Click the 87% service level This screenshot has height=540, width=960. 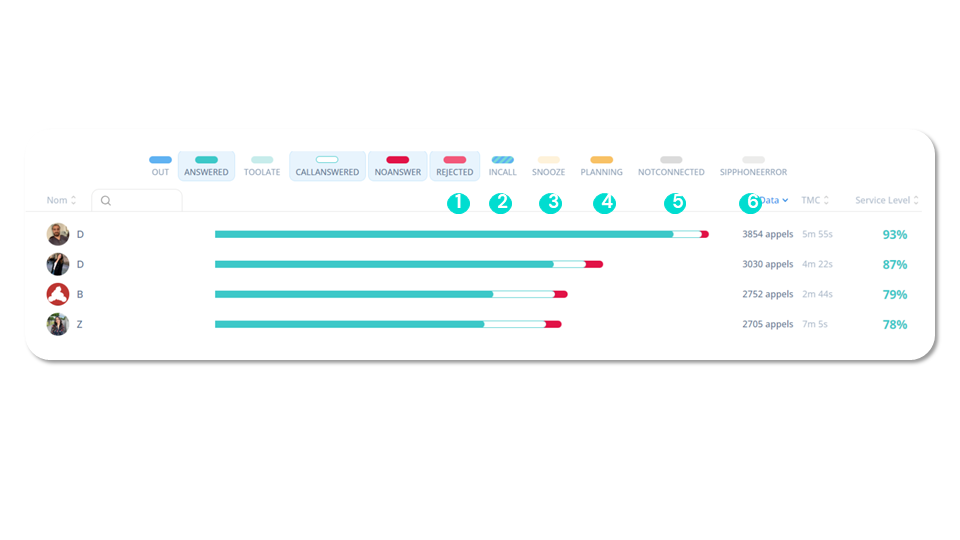[x=894, y=264]
